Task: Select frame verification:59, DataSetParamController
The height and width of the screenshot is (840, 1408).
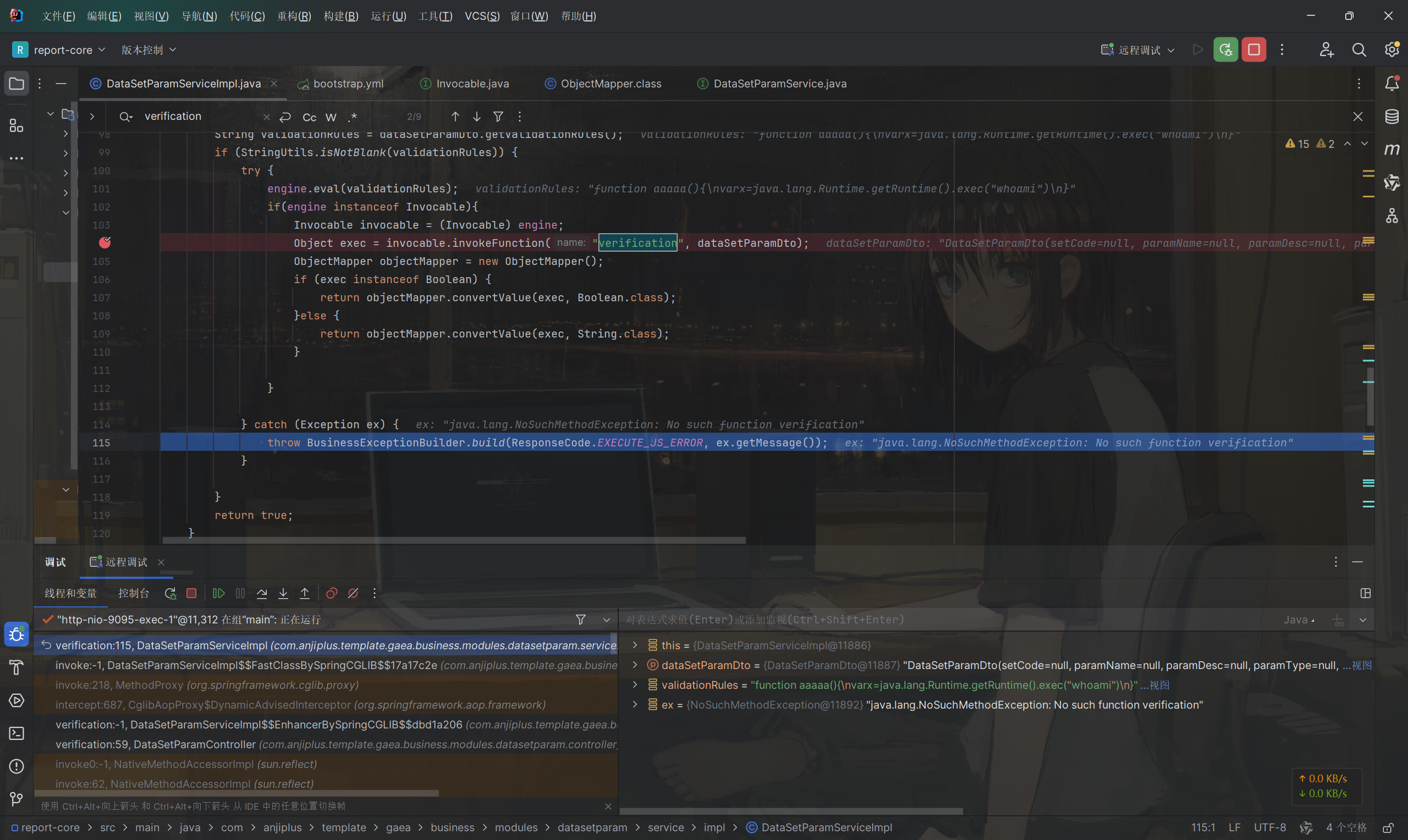Action: click(x=326, y=744)
